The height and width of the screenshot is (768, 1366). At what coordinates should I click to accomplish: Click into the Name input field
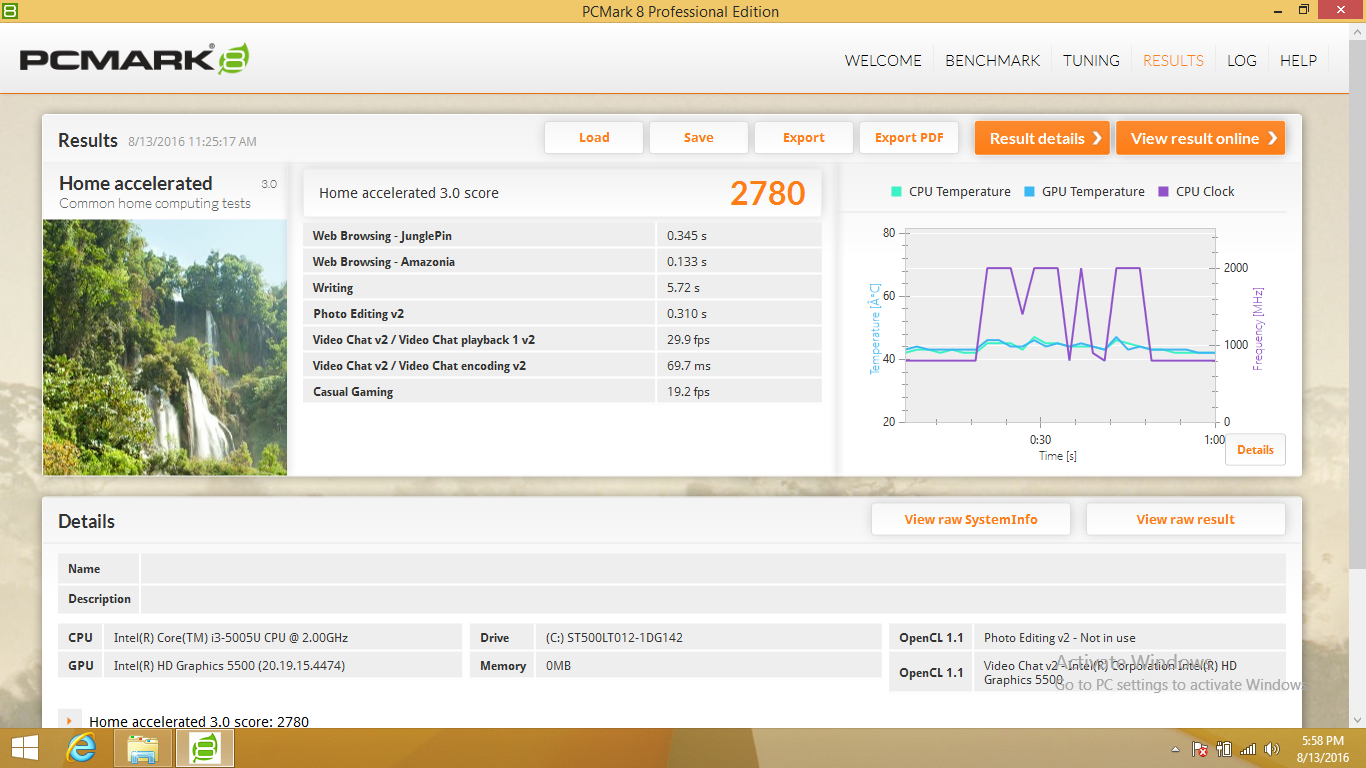coord(712,569)
